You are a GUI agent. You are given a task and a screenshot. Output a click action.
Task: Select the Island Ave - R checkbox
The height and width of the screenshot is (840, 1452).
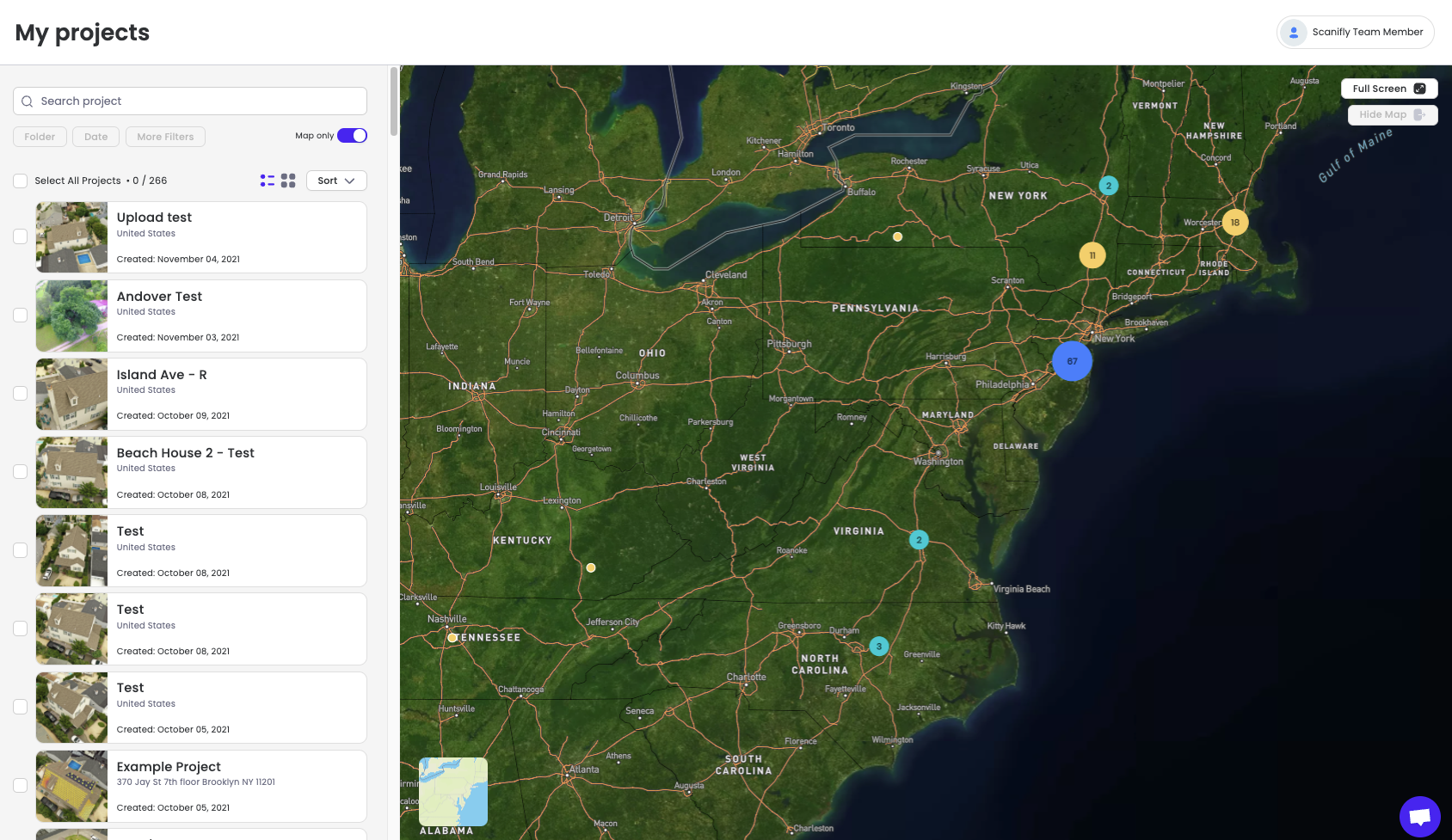[20, 394]
